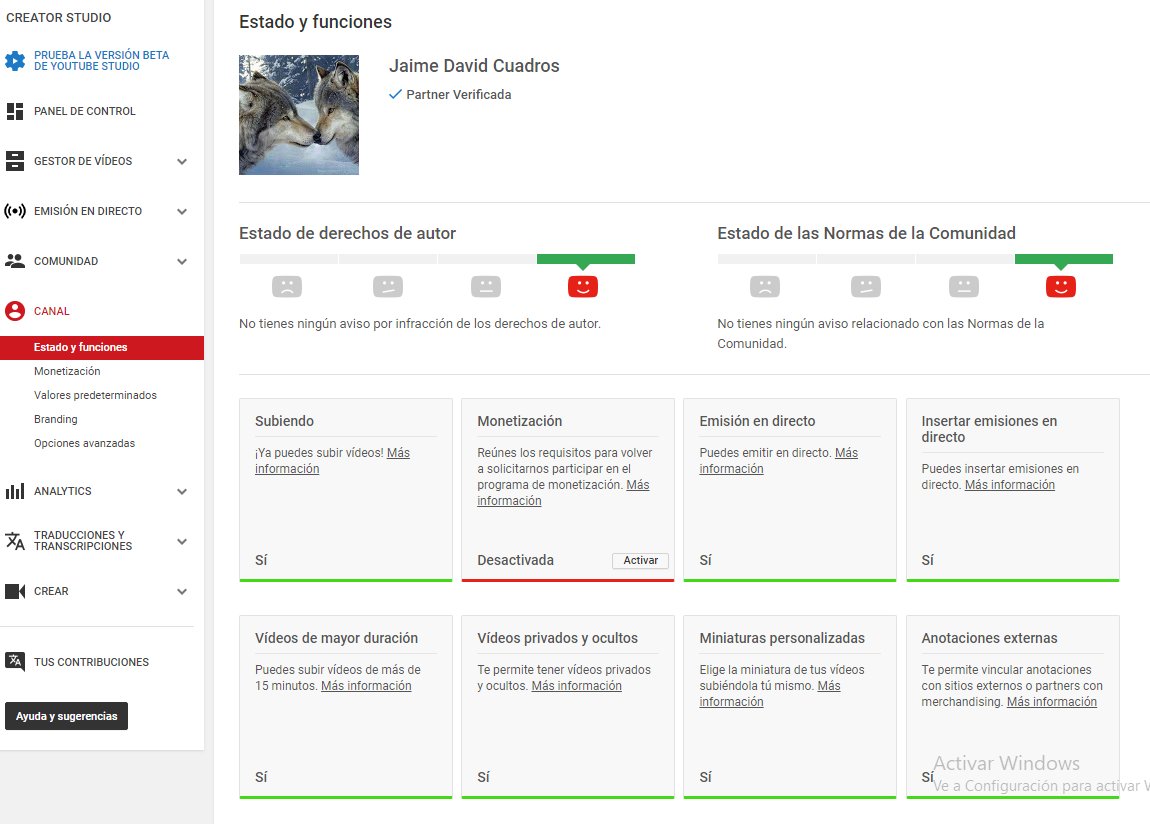The image size is (1150, 824).
Task: Click the Panel de Control dashboard icon
Action: click(x=15, y=111)
